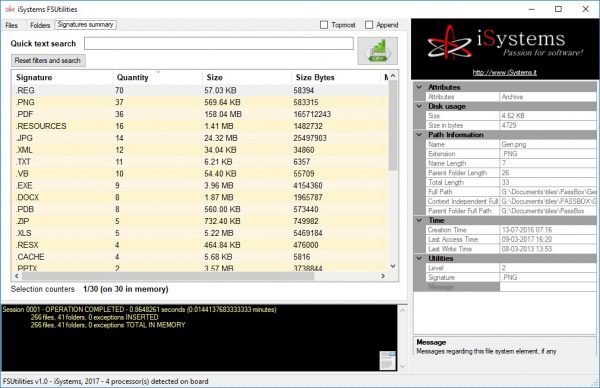The width and height of the screenshot is (600, 388).
Task: Collapse the Attributes section
Action: click(x=419, y=87)
